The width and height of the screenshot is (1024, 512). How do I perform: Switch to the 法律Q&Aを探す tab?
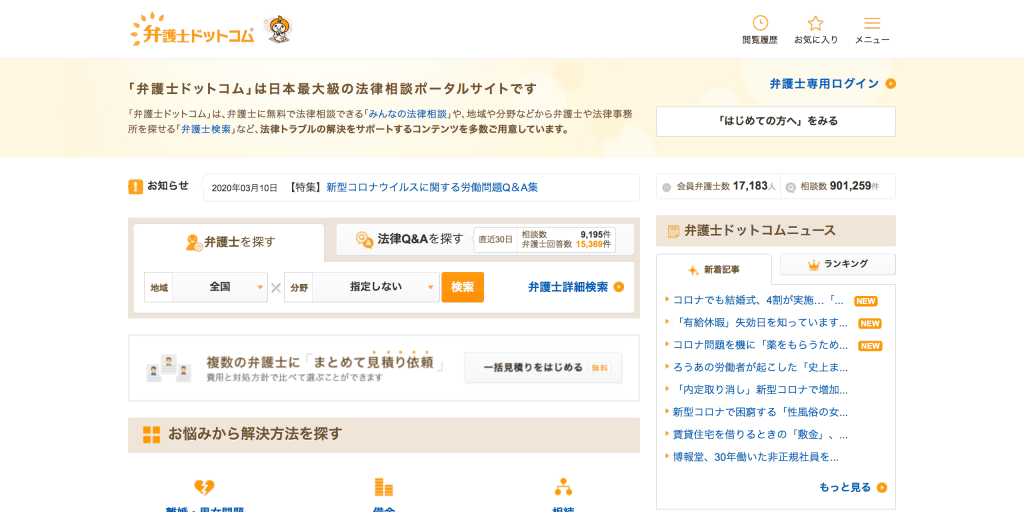485,240
